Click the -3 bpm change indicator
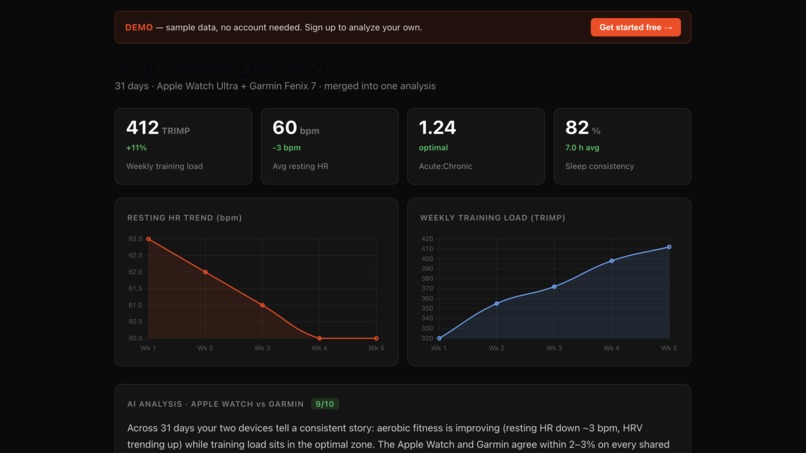The height and width of the screenshot is (453, 806). pyautogui.click(x=286, y=148)
